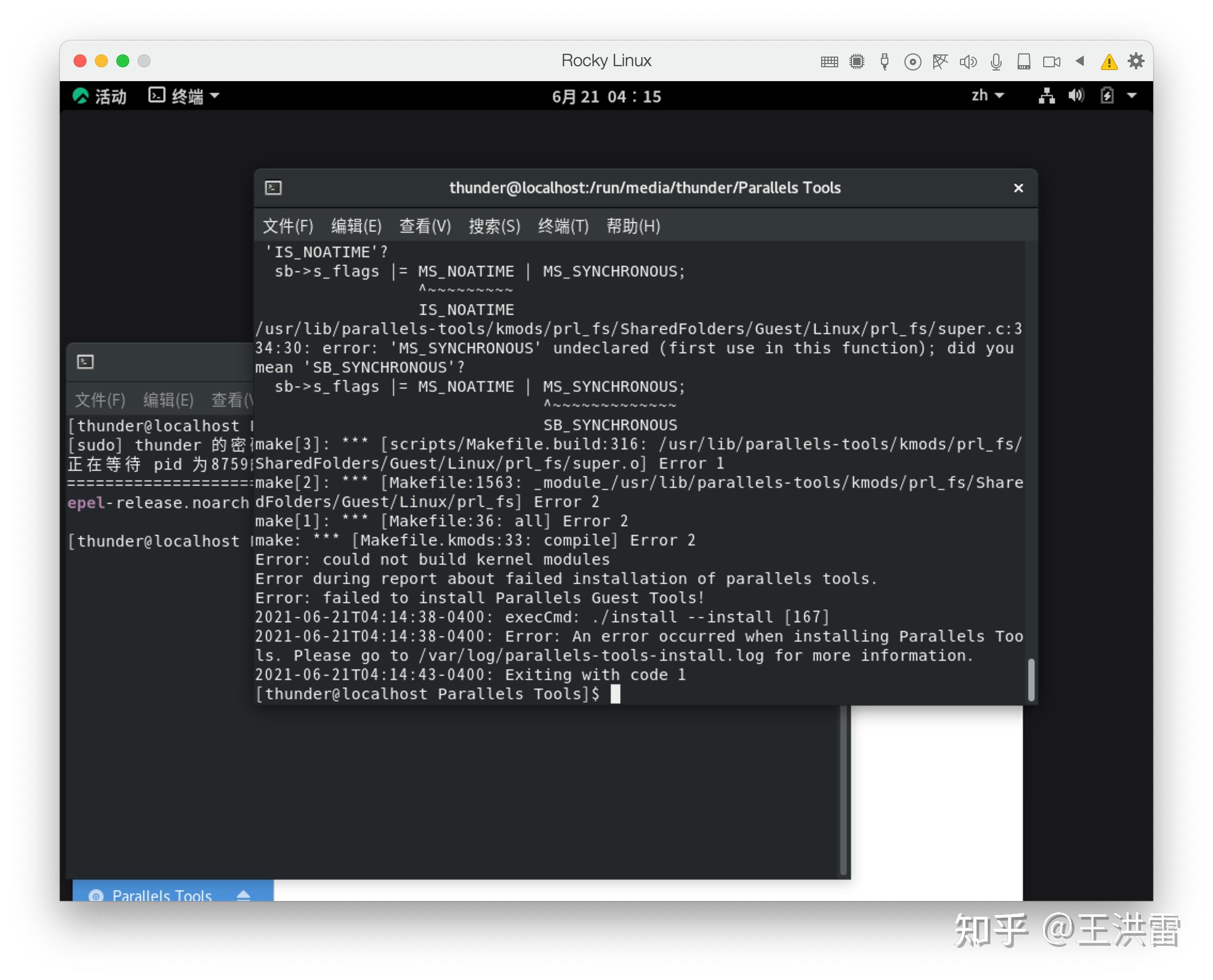The height and width of the screenshot is (980, 1213).
Task: Click the GNOME volume icon in top bar
Action: 1076,96
